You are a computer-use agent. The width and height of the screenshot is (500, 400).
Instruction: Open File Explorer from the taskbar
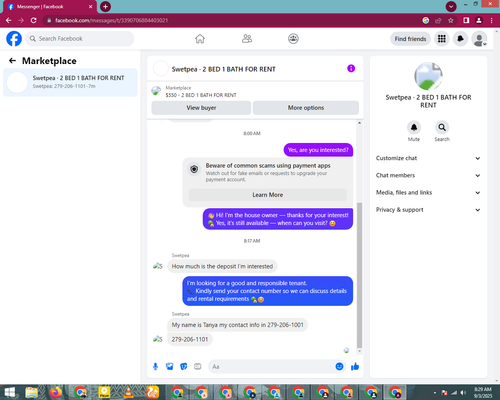click(32, 392)
